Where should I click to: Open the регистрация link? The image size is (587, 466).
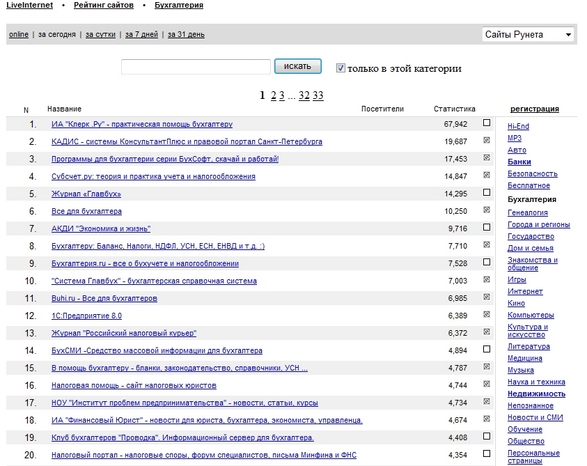click(535, 109)
